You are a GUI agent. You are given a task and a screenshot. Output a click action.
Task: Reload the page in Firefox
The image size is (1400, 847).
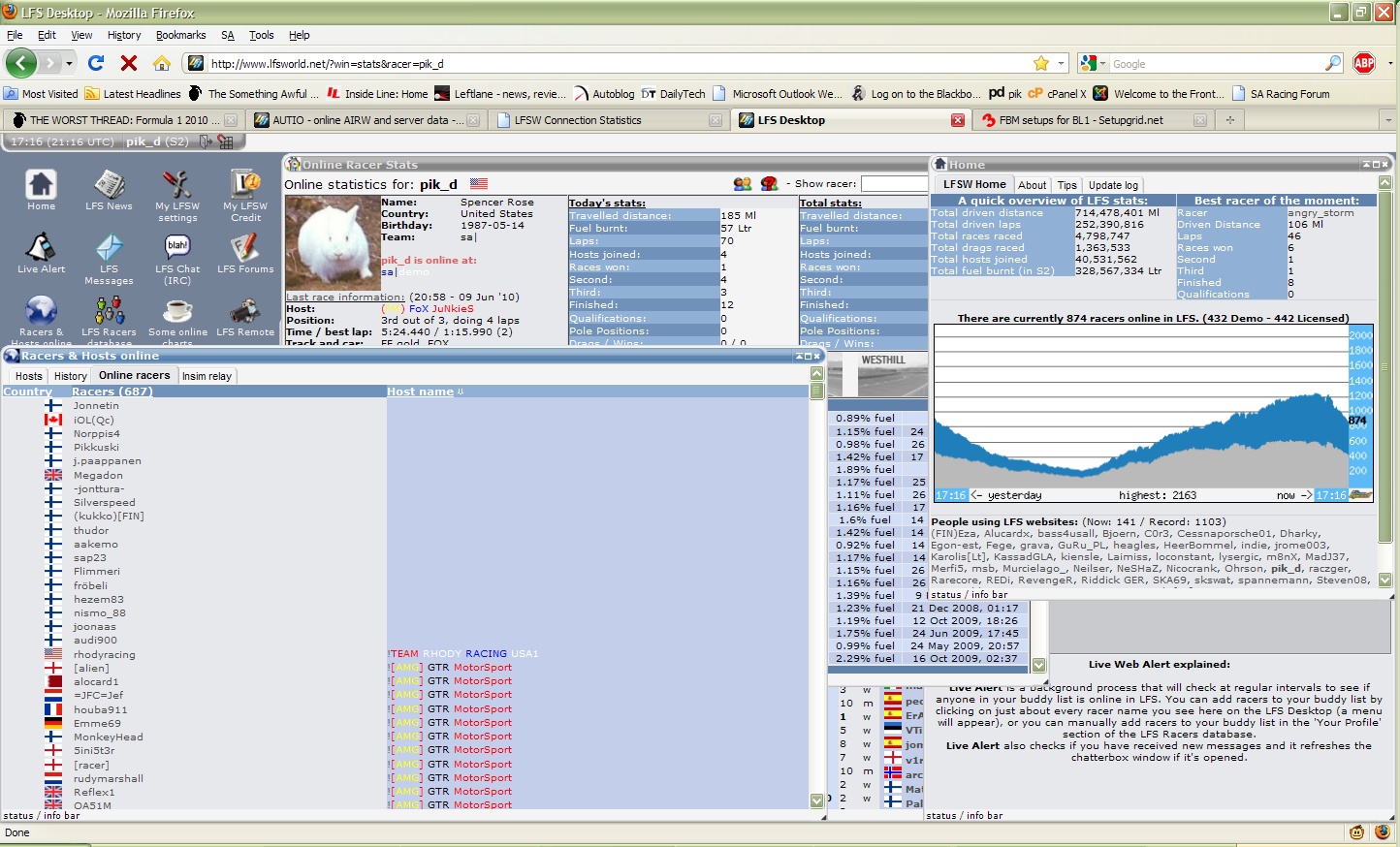tap(96, 63)
